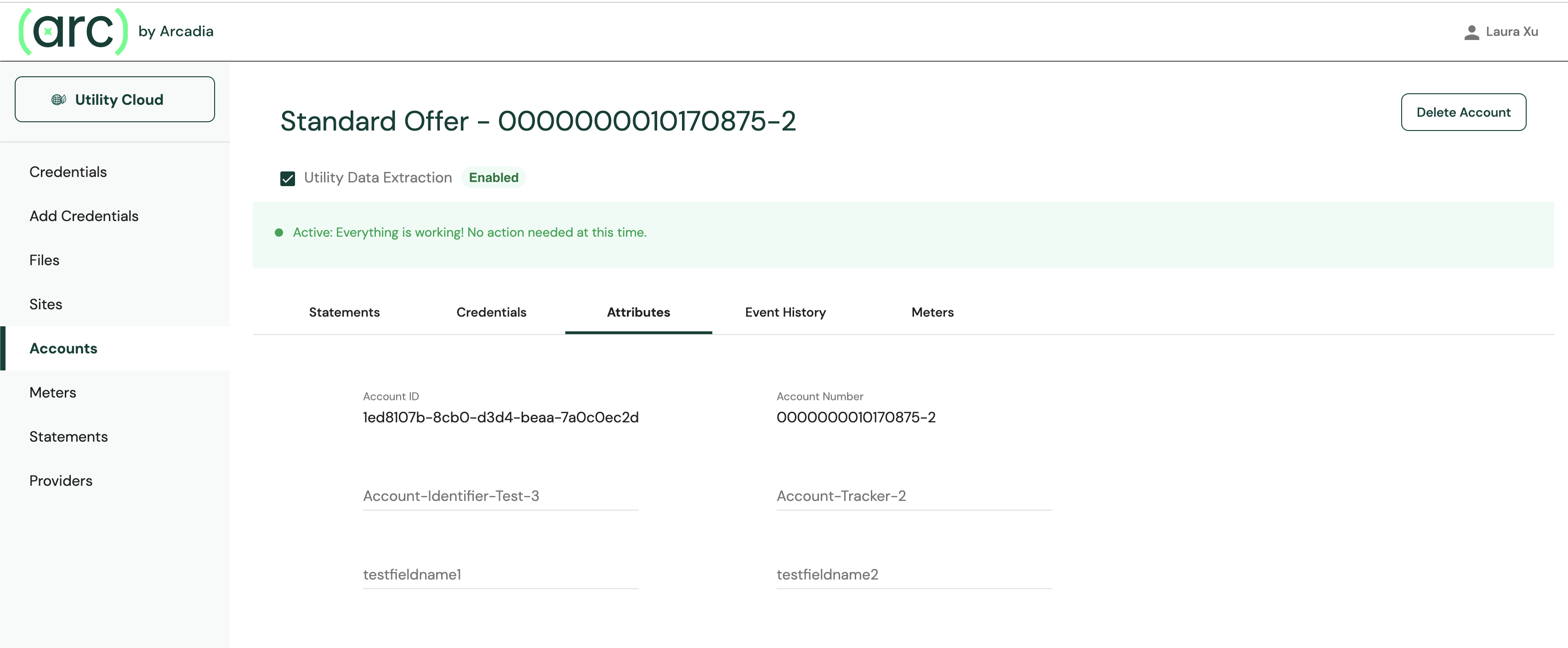Click the Laura Xu user profile icon
This screenshot has width=1568, height=648.
1471,32
